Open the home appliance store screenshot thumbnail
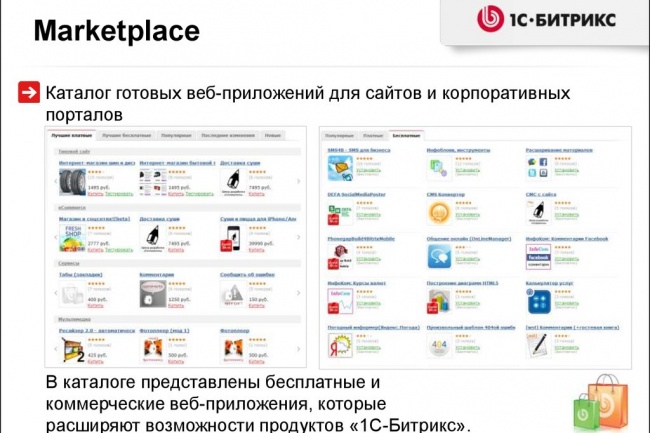 (153, 182)
